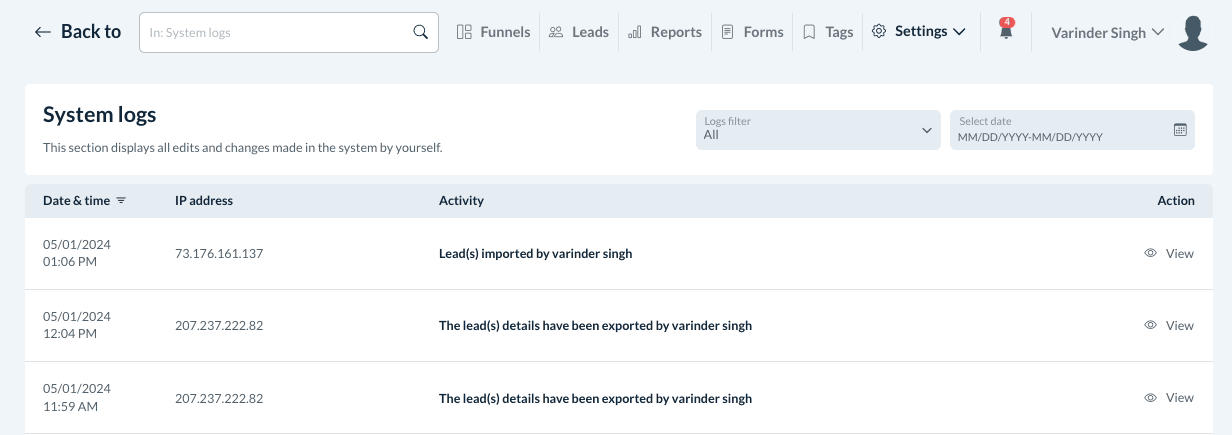The width and height of the screenshot is (1232, 435).
Task: Expand the Settings menu chevron
Action: click(x=960, y=32)
